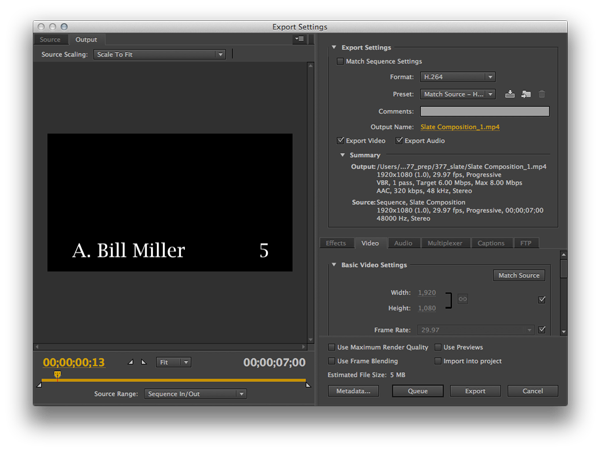Click the Height value 1,080
This screenshot has height=451, width=600.
pyautogui.click(x=427, y=308)
